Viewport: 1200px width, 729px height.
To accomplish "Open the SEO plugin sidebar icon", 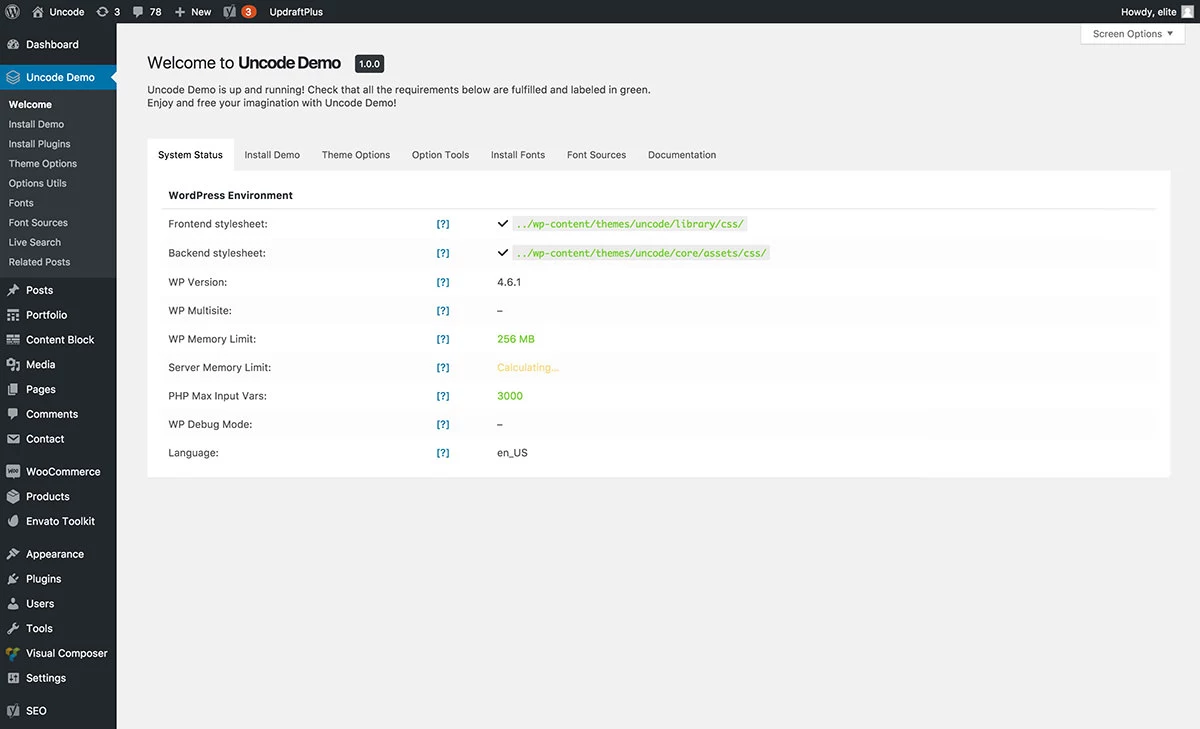I will [14, 710].
